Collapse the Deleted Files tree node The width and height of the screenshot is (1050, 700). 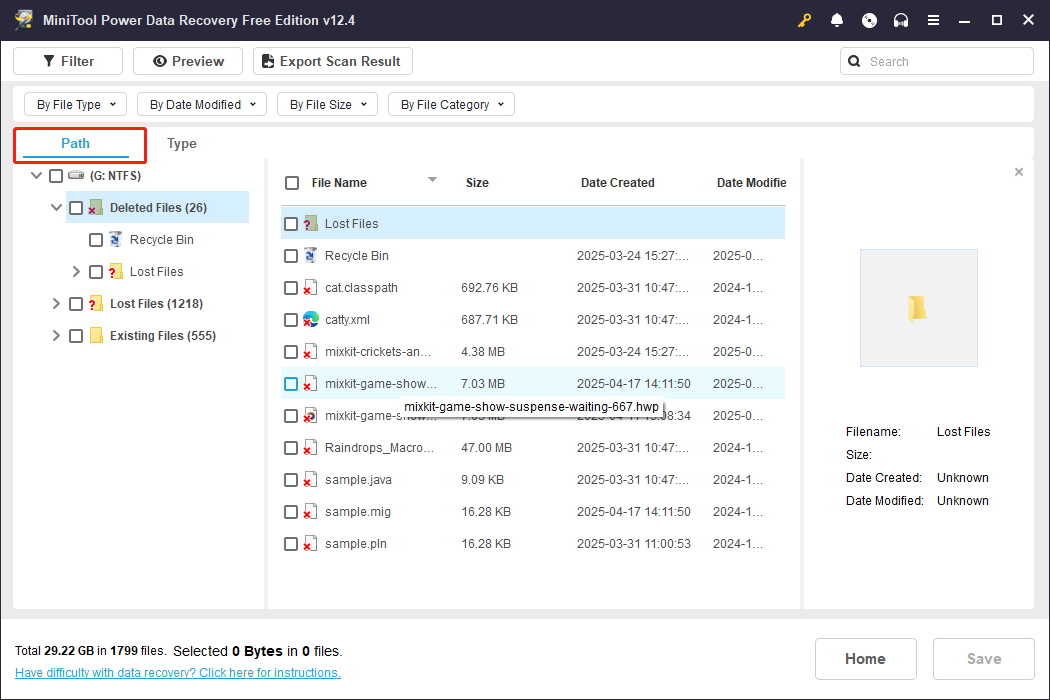tap(56, 208)
